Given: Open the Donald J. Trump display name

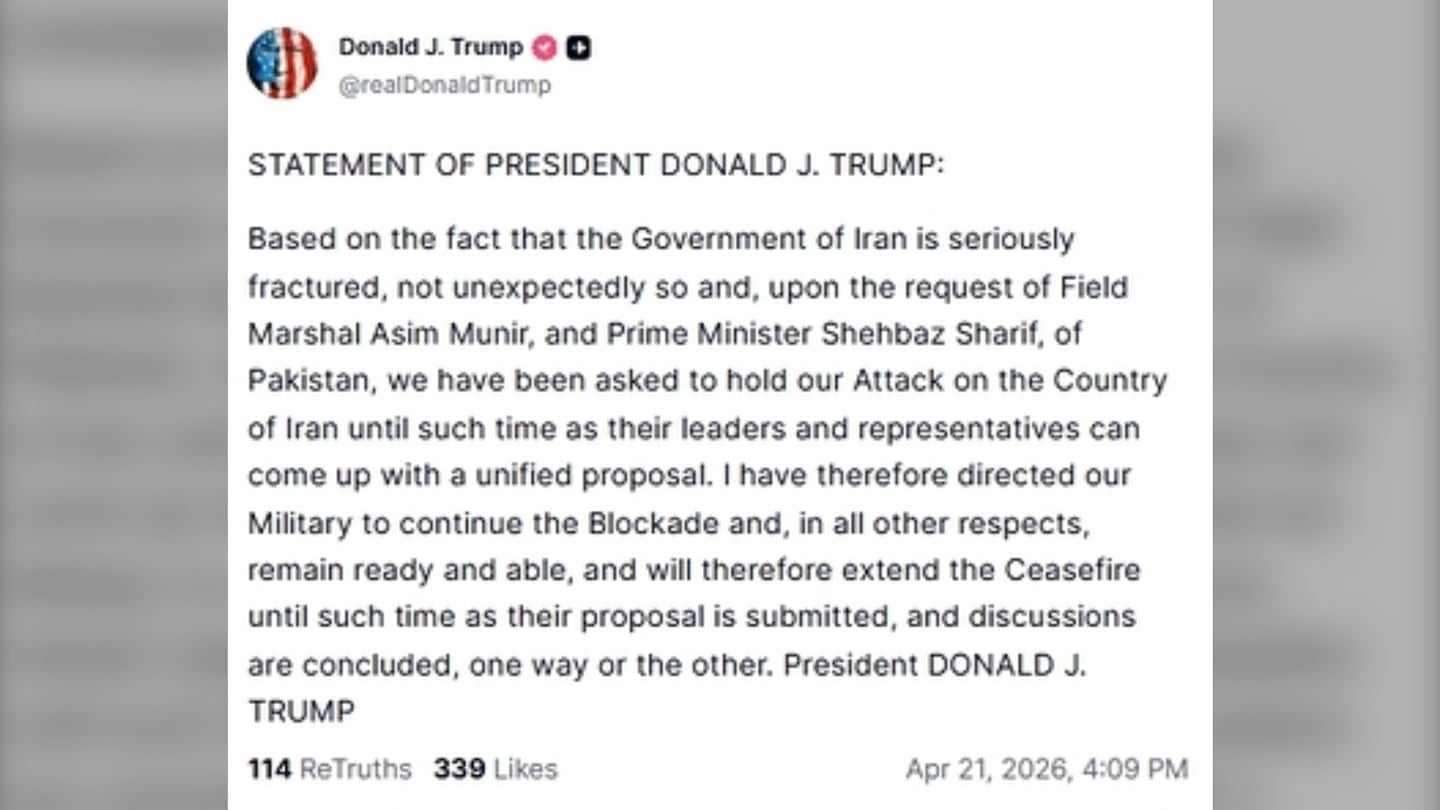Looking at the screenshot, I should 430,47.
